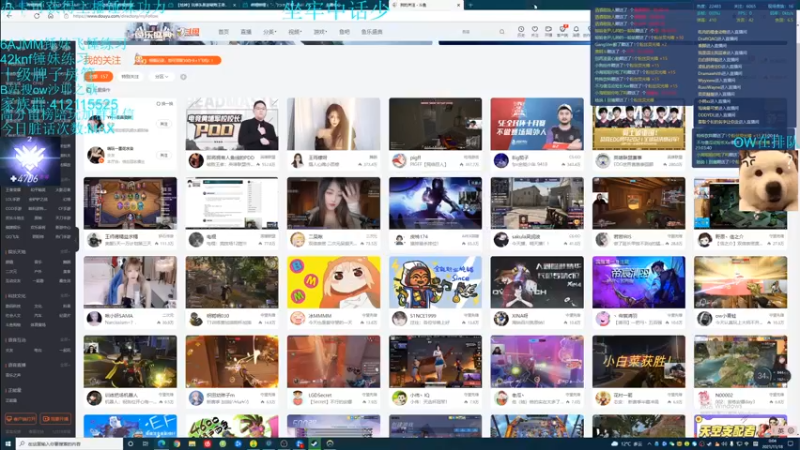Open Chrome from the taskbar

[177, 444]
